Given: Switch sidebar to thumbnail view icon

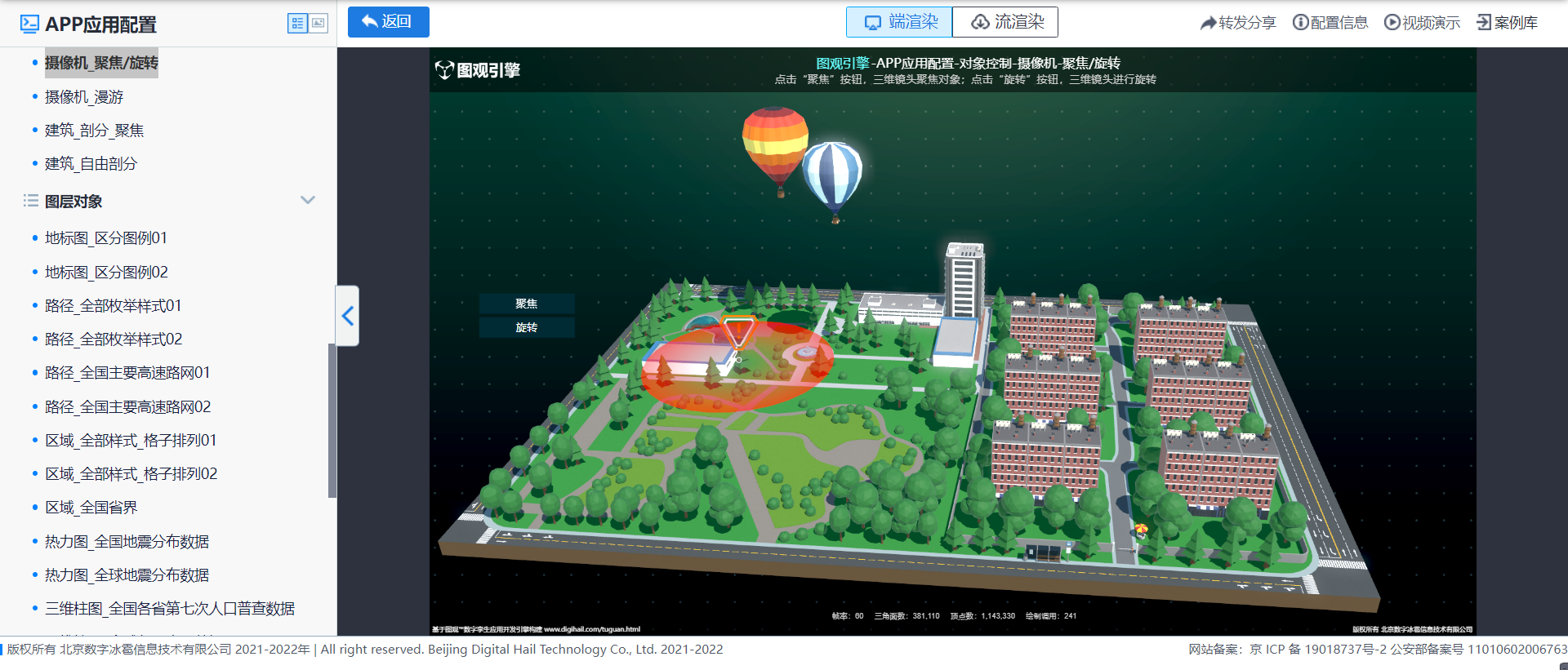Looking at the screenshot, I should click(x=318, y=24).
